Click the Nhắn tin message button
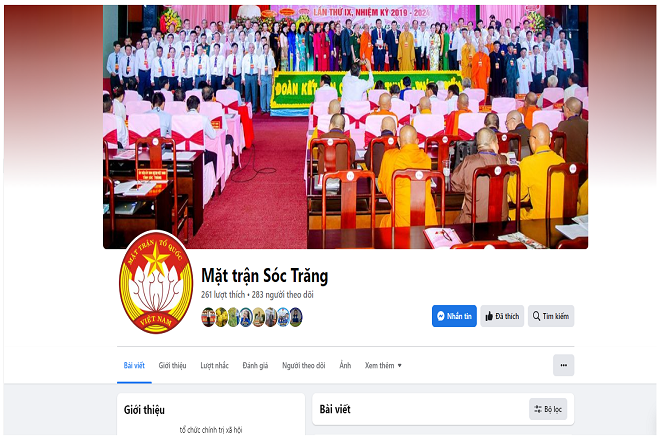660x440 pixels. pyautogui.click(x=454, y=316)
